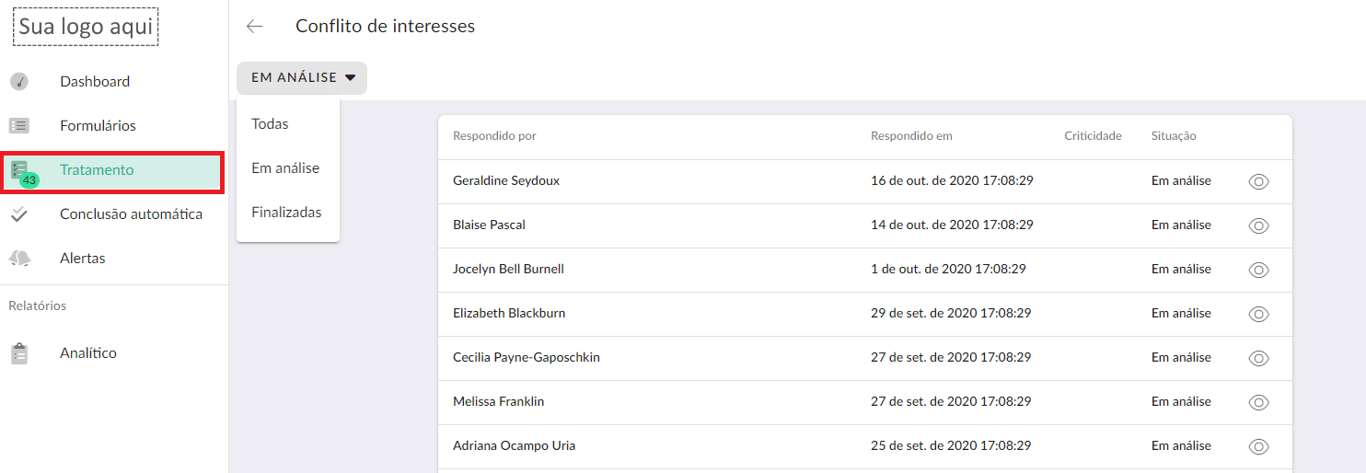Click the Alertas bell icon
Viewport: 1366px width, 473px height.
19,258
